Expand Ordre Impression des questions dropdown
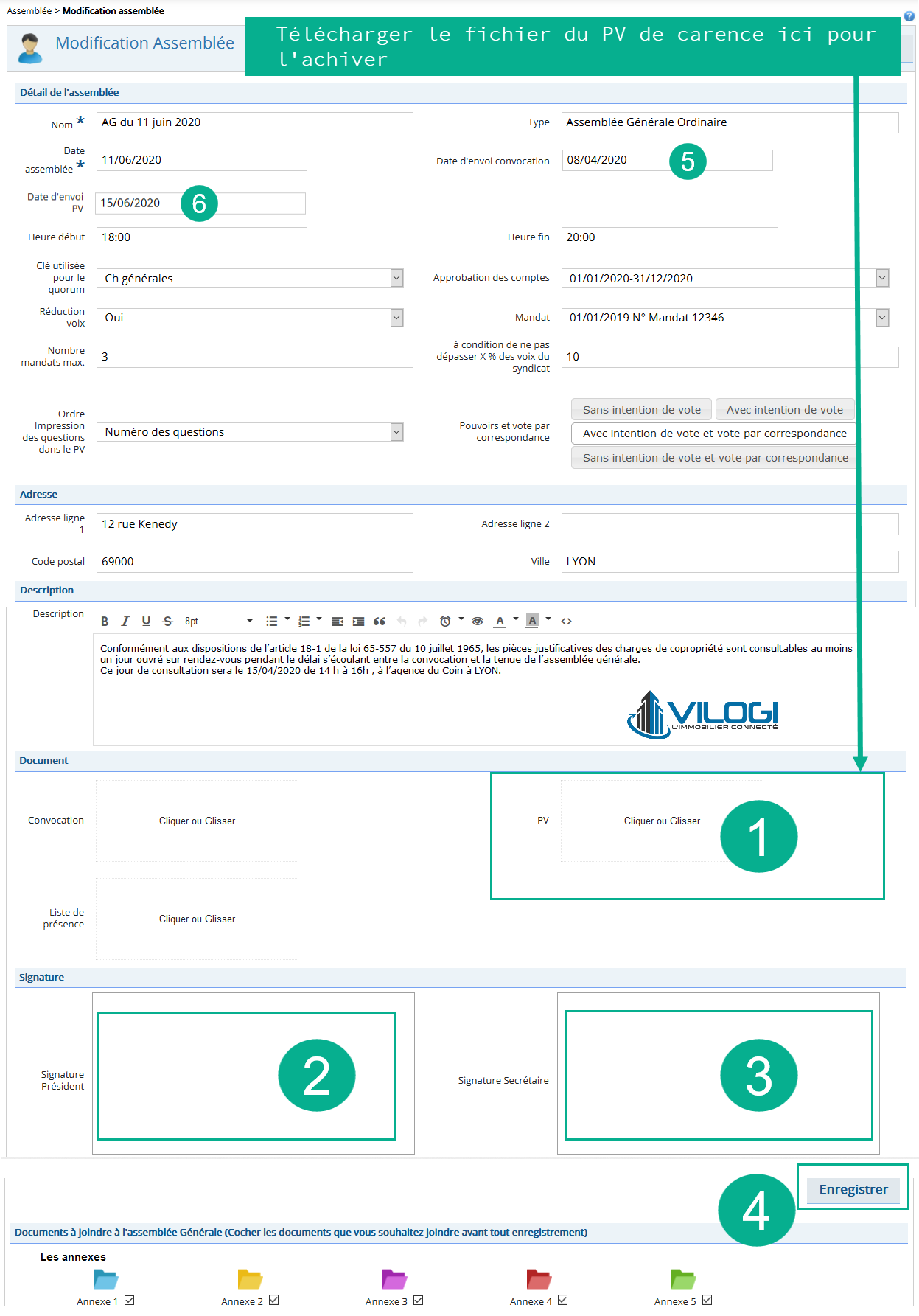The image size is (919, 1316). pyautogui.click(x=396, y=432)
